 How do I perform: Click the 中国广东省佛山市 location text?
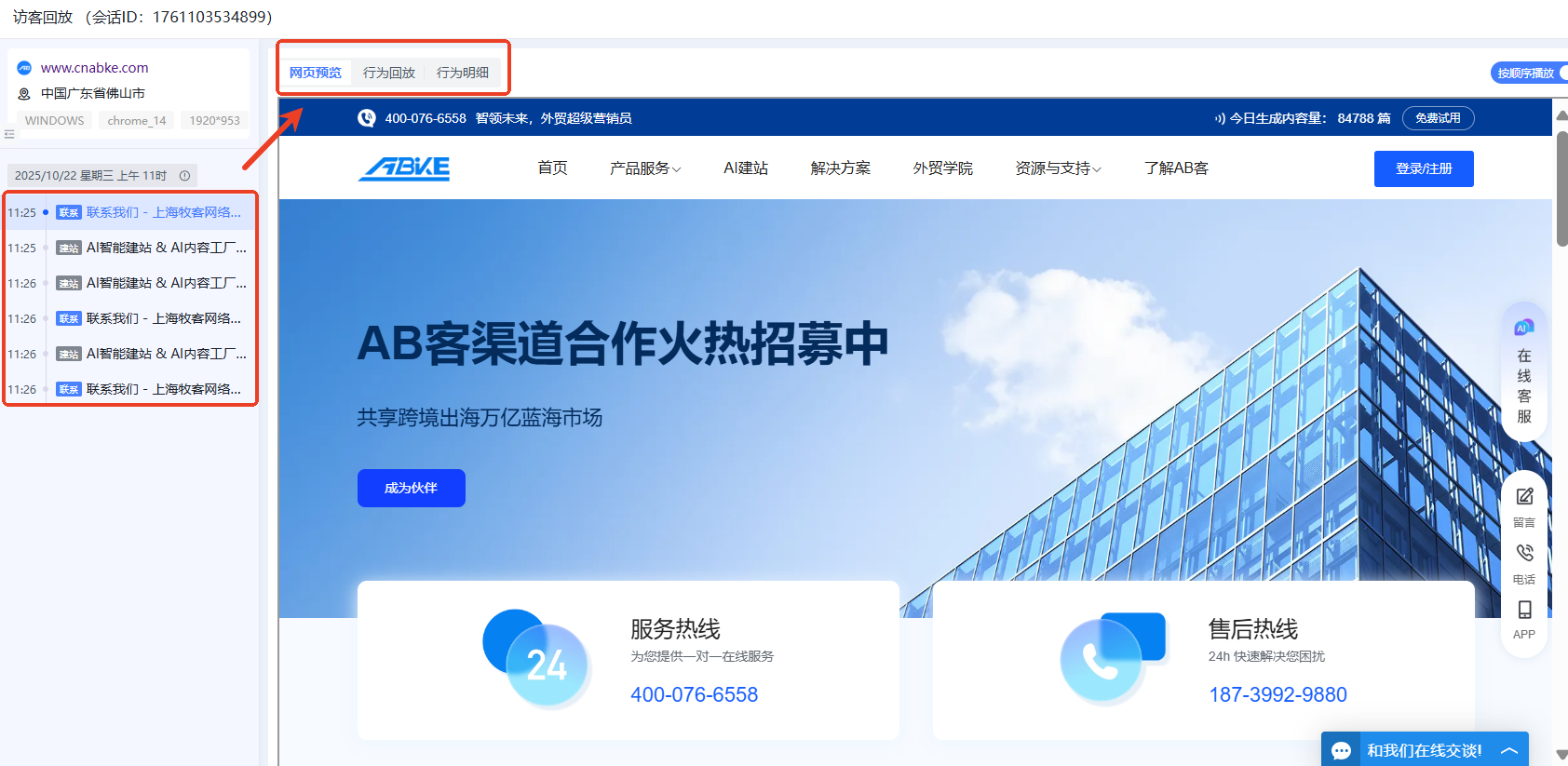pos(93,94)
